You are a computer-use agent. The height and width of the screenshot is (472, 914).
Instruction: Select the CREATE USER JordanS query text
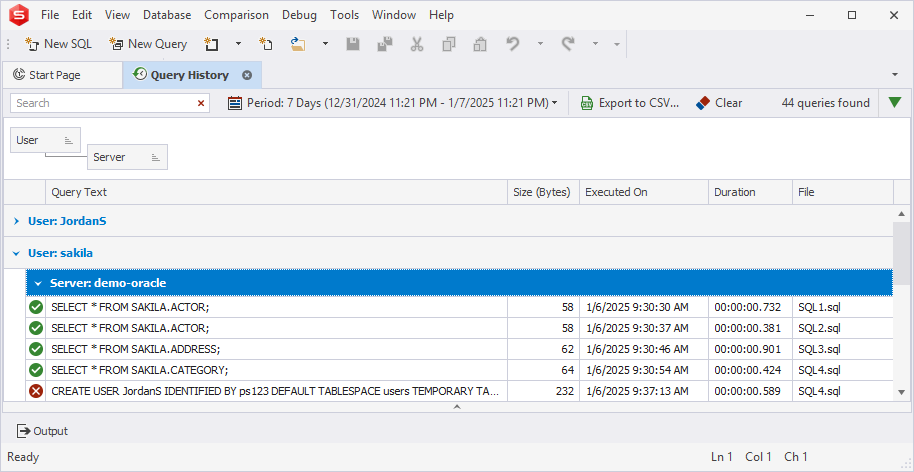[x=275, y=391]
